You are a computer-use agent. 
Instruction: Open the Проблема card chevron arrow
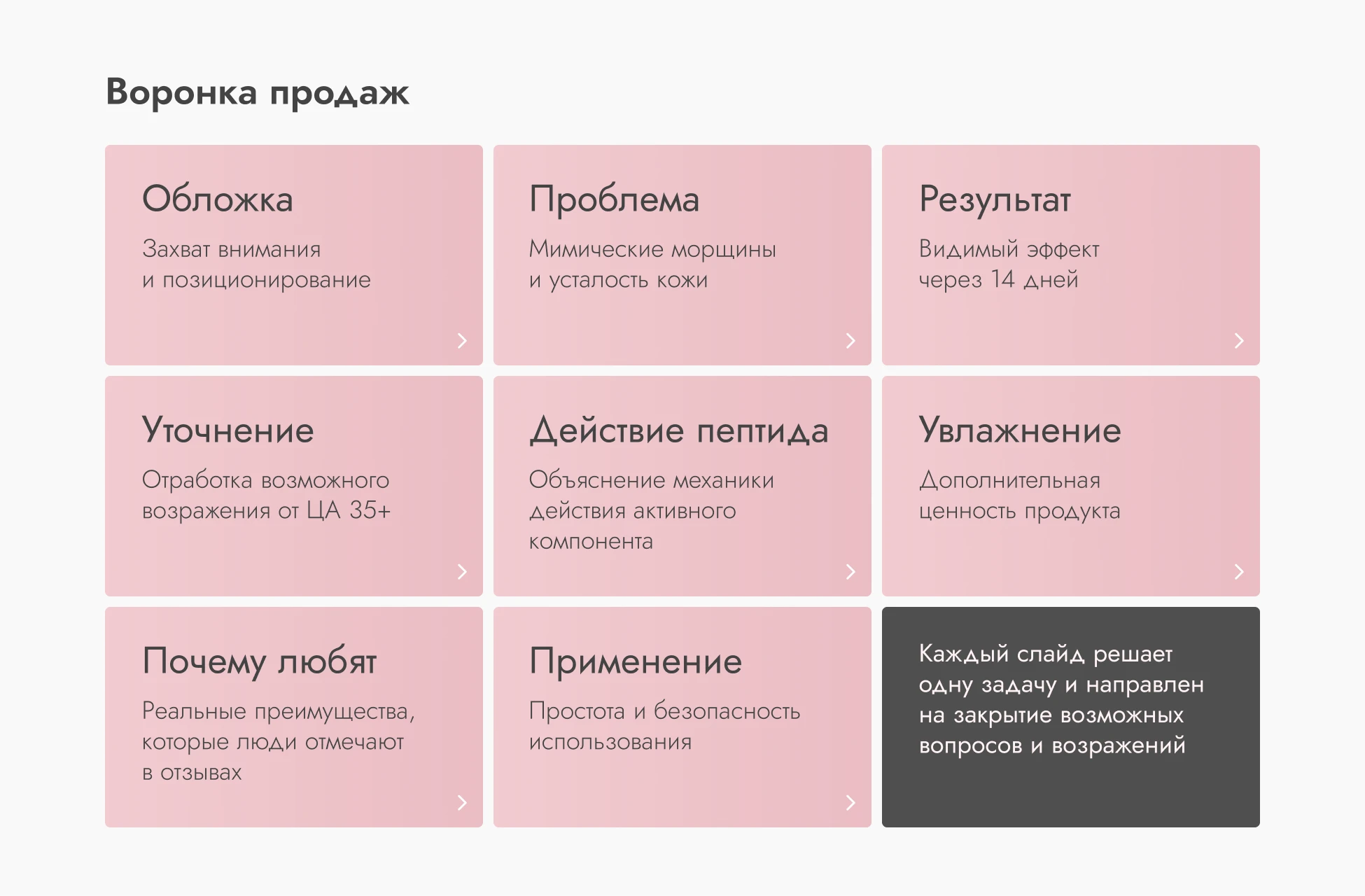click(x=850, y=341)
